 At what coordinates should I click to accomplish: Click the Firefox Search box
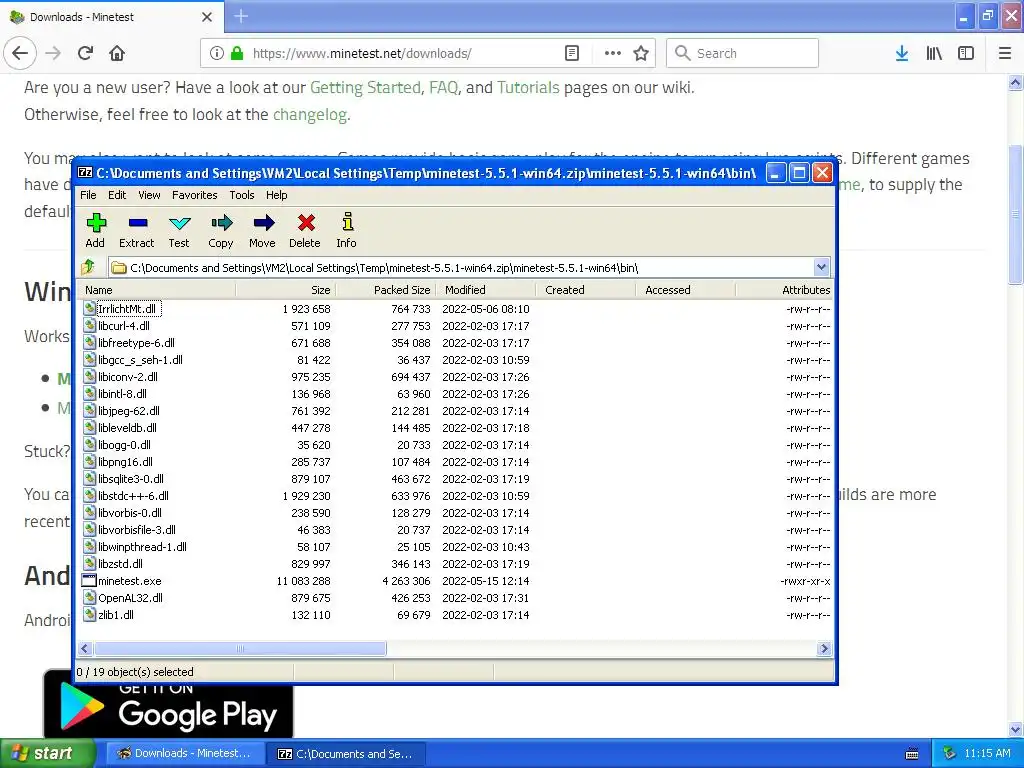pyautogui.click(x=743, y=53)
